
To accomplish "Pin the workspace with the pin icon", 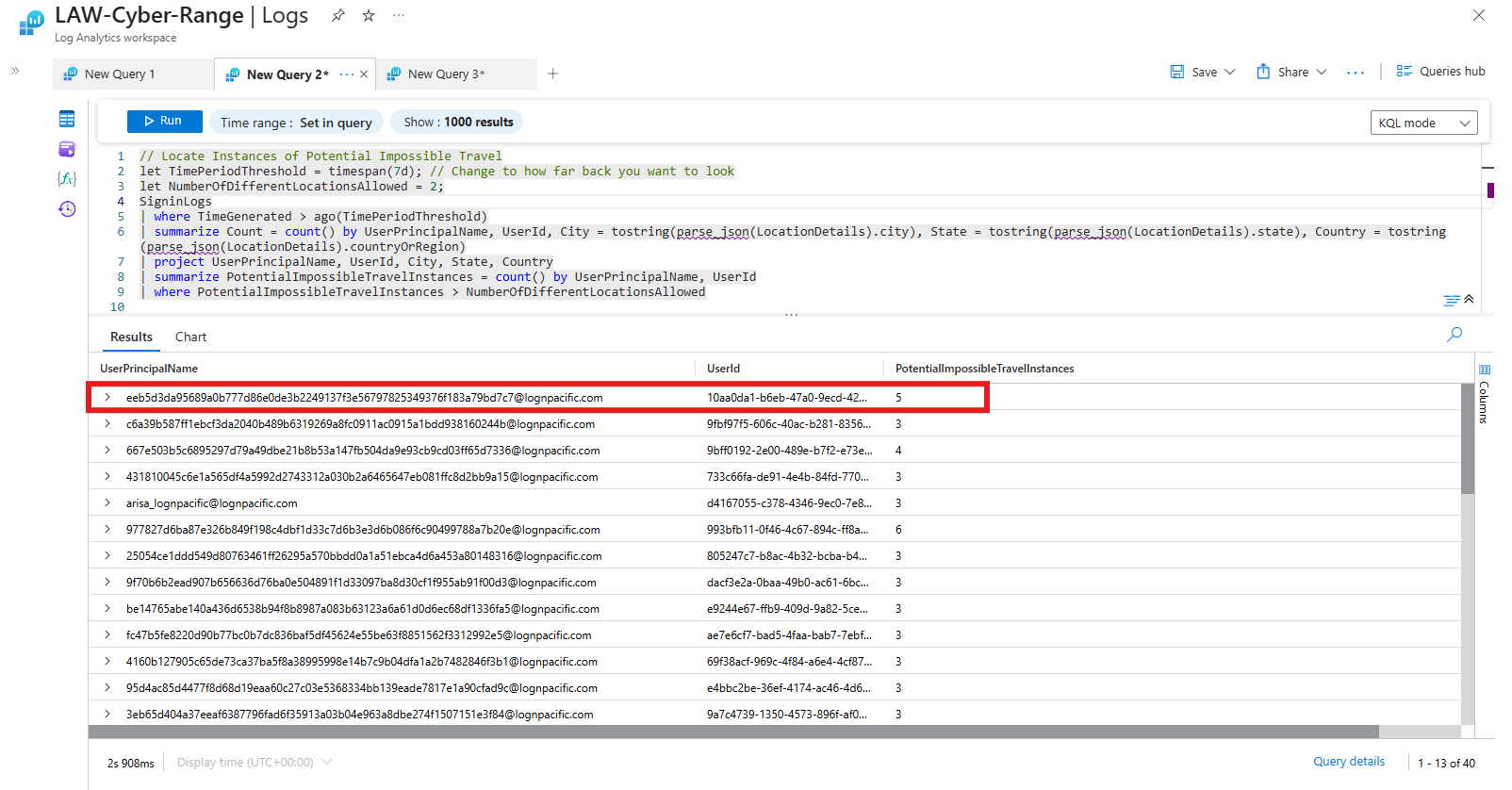I will (x=337, y=15).
